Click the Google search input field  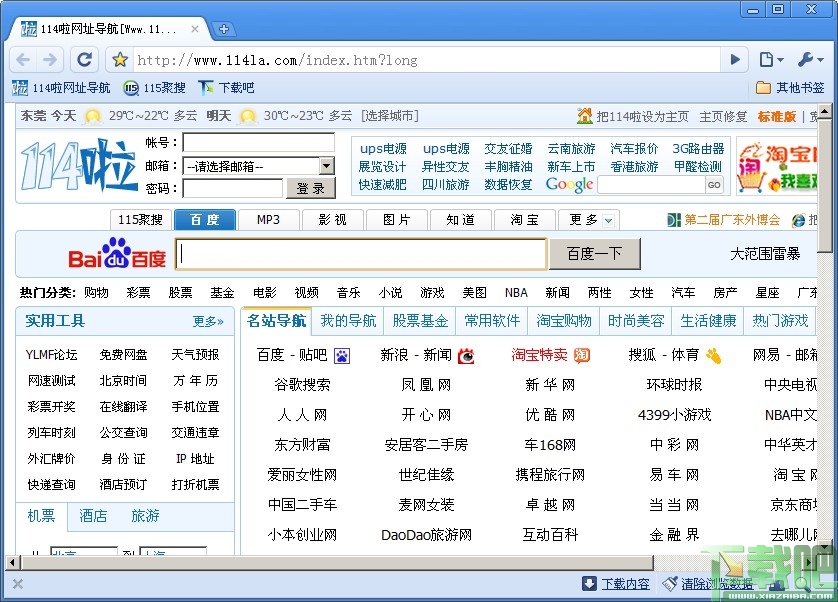tap(651, 185)
